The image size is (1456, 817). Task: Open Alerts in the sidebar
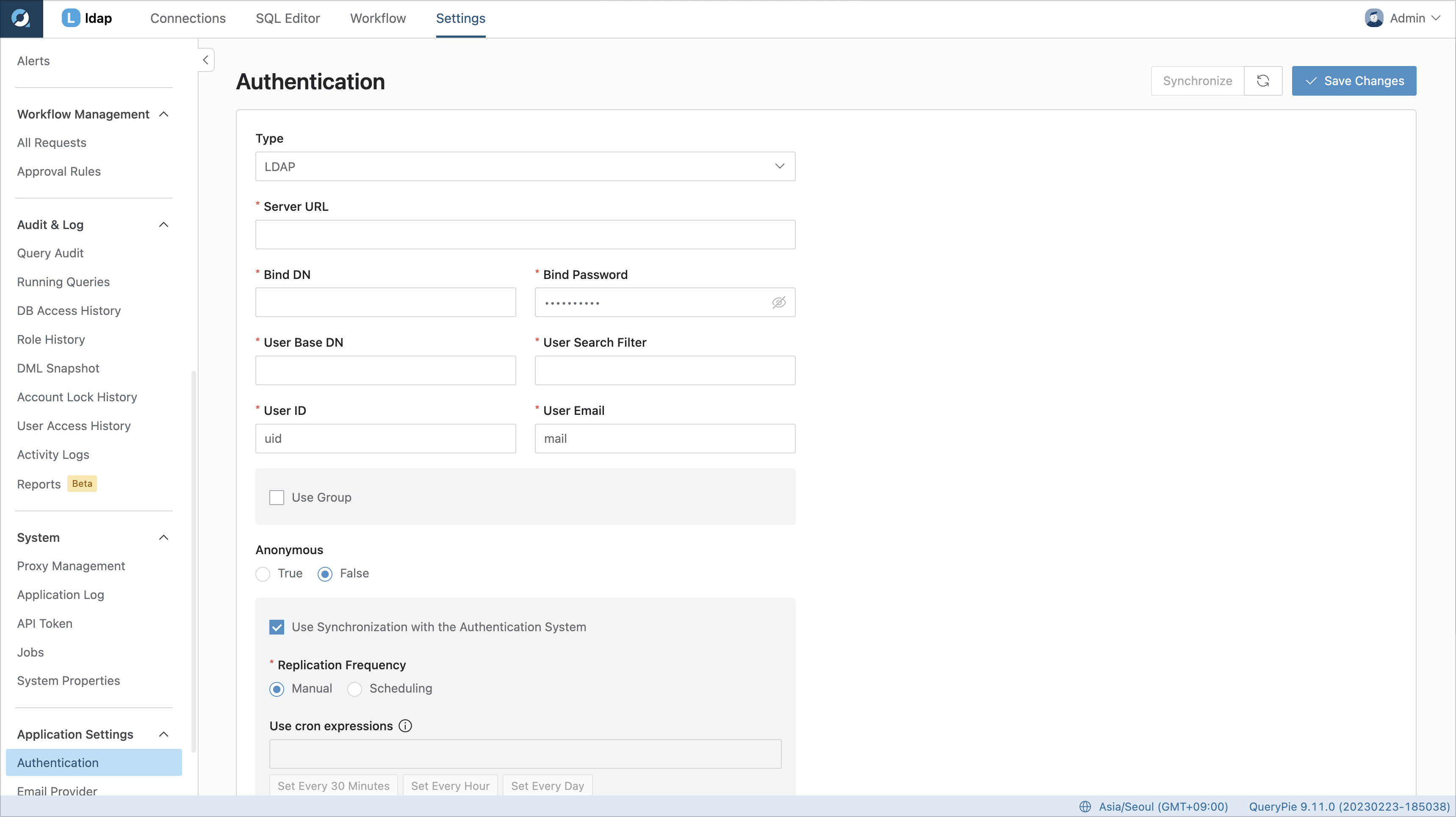coord(33,61)
